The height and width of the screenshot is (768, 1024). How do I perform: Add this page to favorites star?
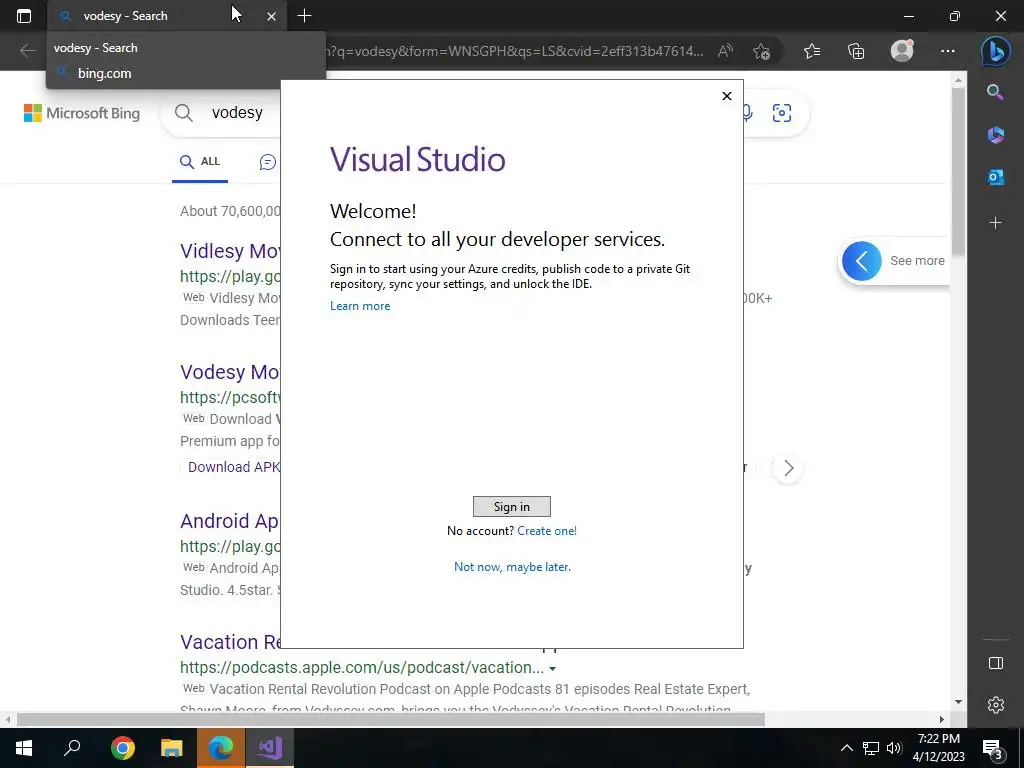(x=761, y=52)
